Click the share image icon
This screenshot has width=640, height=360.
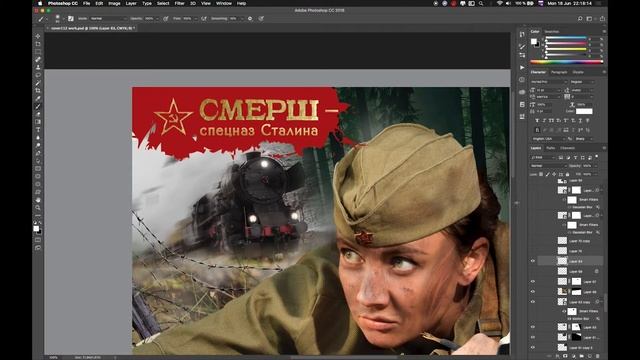pyautogui.click(x=602, y=18)
